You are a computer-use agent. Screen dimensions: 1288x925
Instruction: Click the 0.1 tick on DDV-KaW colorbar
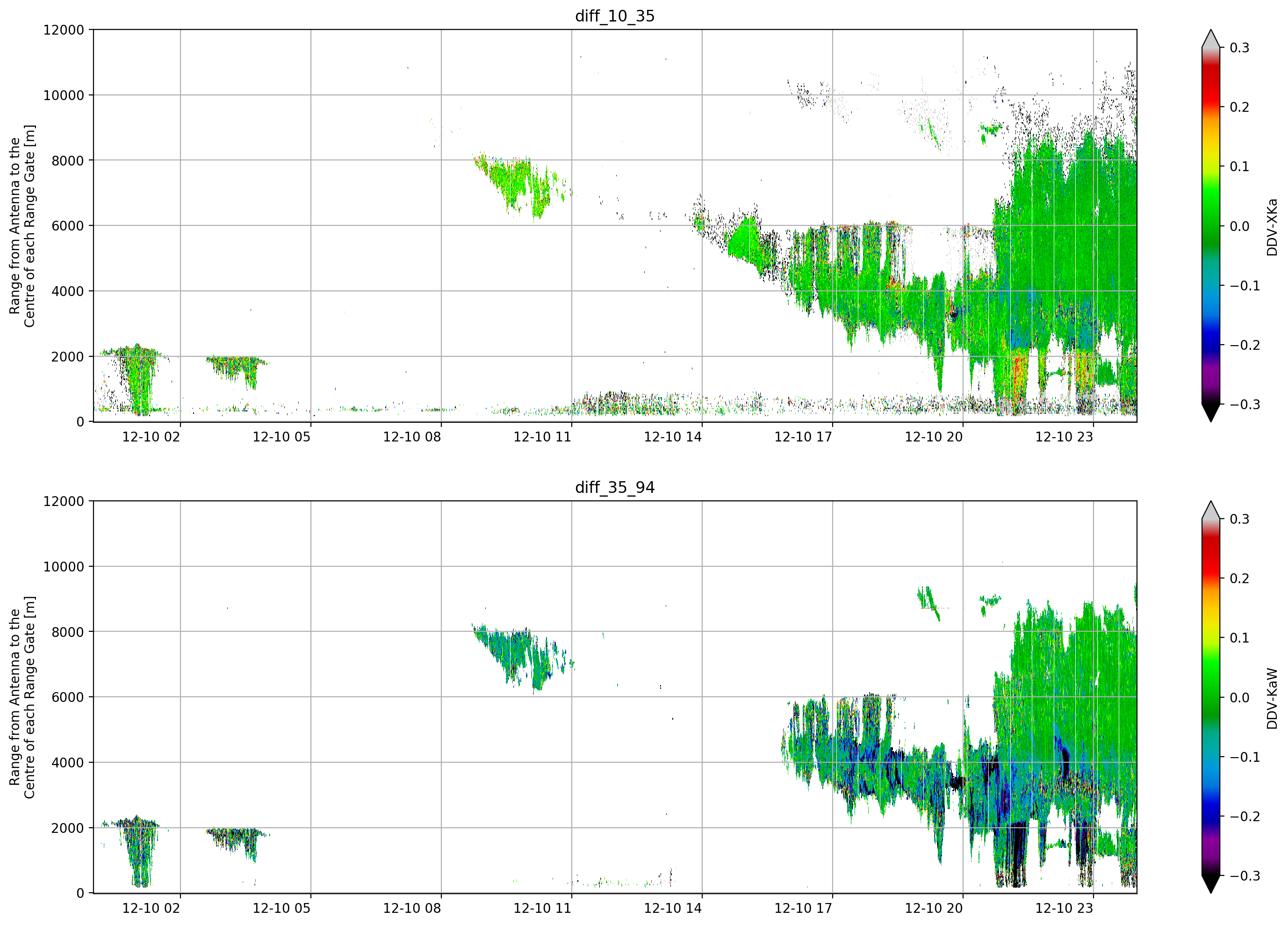pyautogui.click(x=1240, y=638)
